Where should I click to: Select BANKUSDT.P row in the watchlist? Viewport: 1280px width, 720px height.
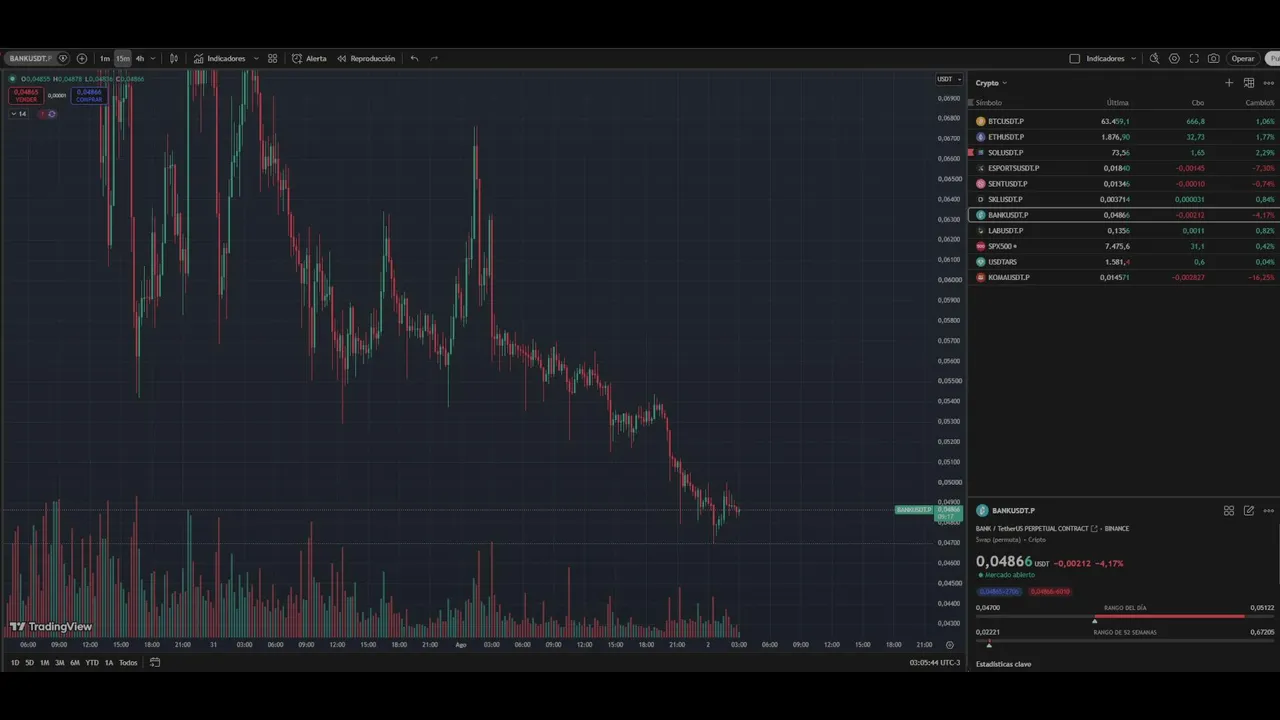click(1124, 215)
